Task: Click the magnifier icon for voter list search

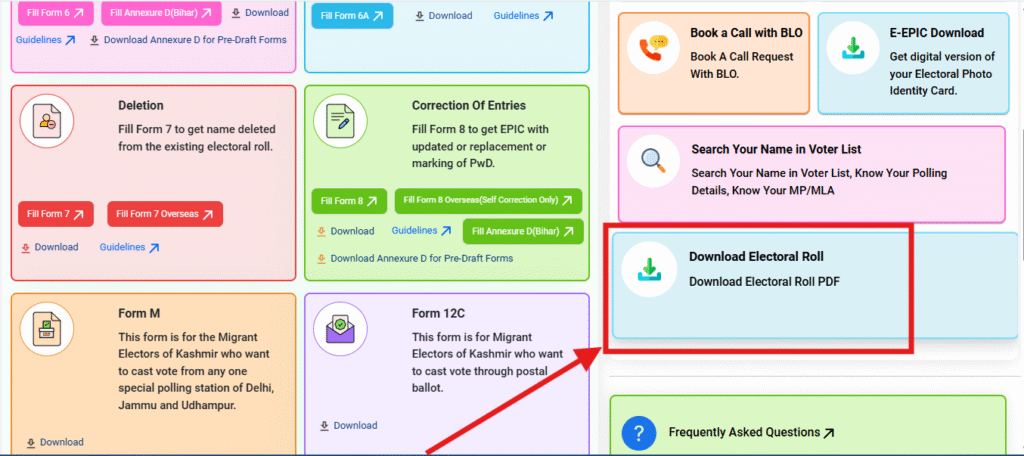Action: (654, 160)
